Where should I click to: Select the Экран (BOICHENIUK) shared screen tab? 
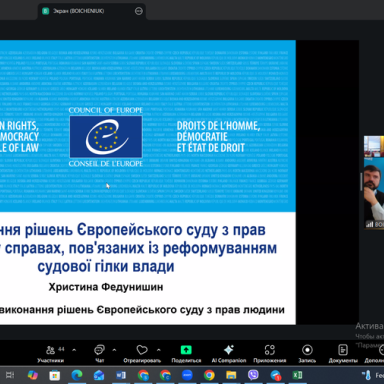pyautogui.click(x=92, y=11)
